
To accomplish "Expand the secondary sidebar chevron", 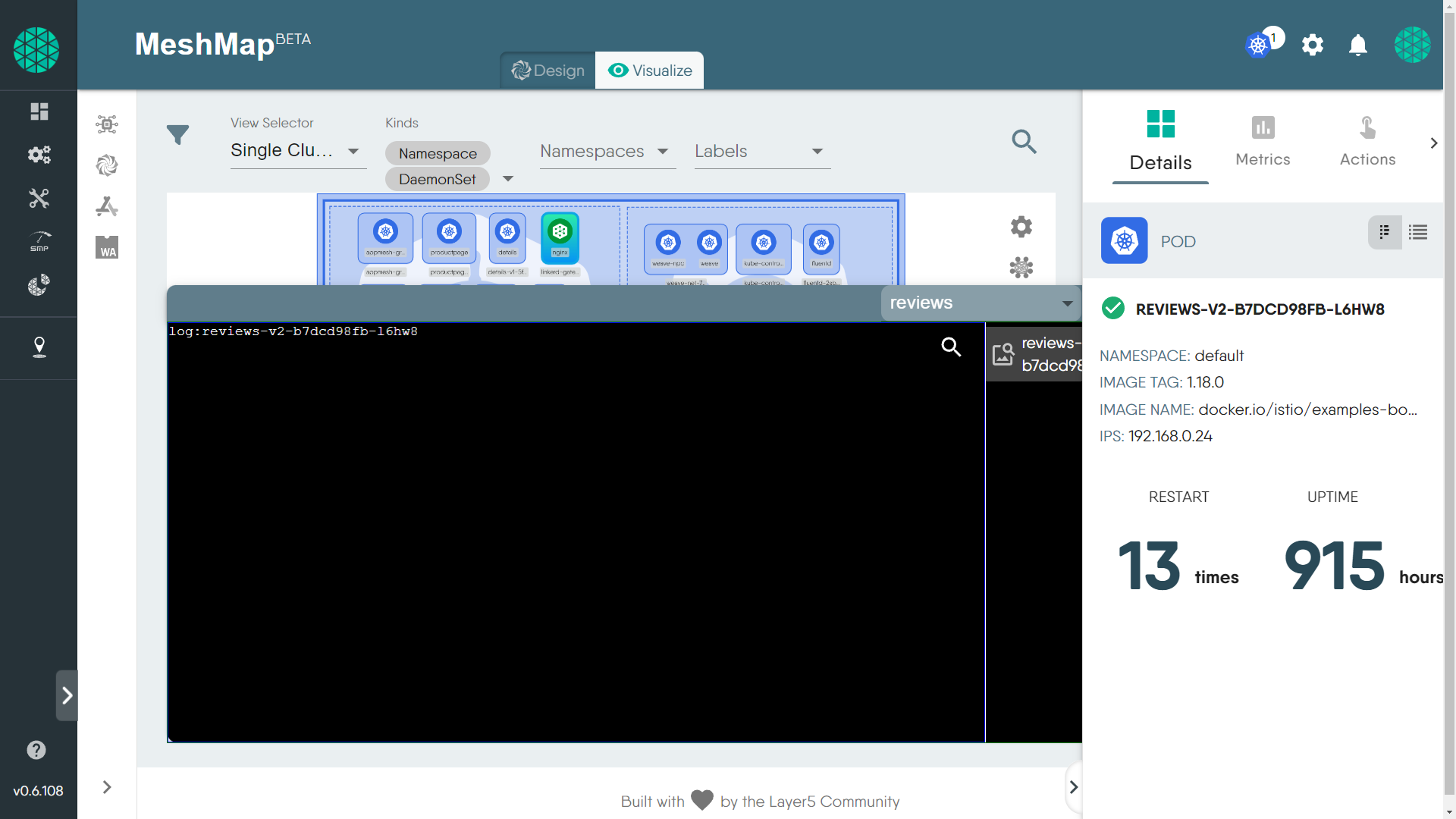I will [107, 787].
